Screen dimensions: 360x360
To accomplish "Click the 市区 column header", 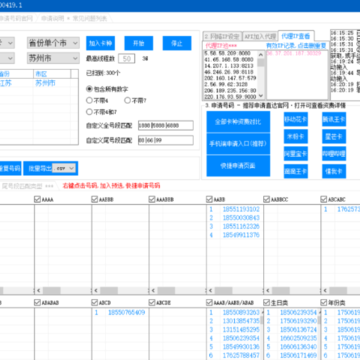I will [52, 74].
